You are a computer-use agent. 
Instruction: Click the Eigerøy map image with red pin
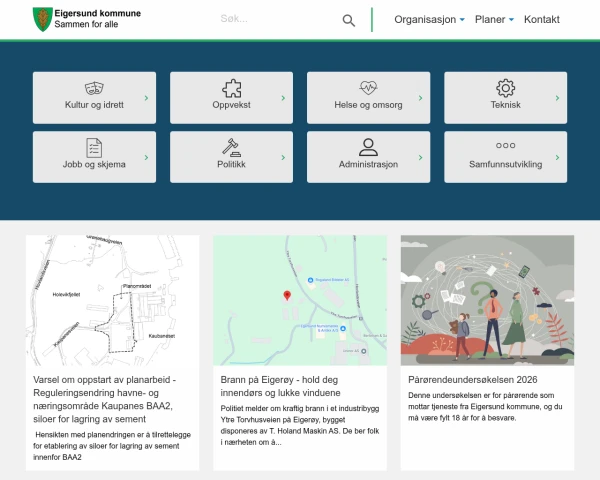[299, 300]
